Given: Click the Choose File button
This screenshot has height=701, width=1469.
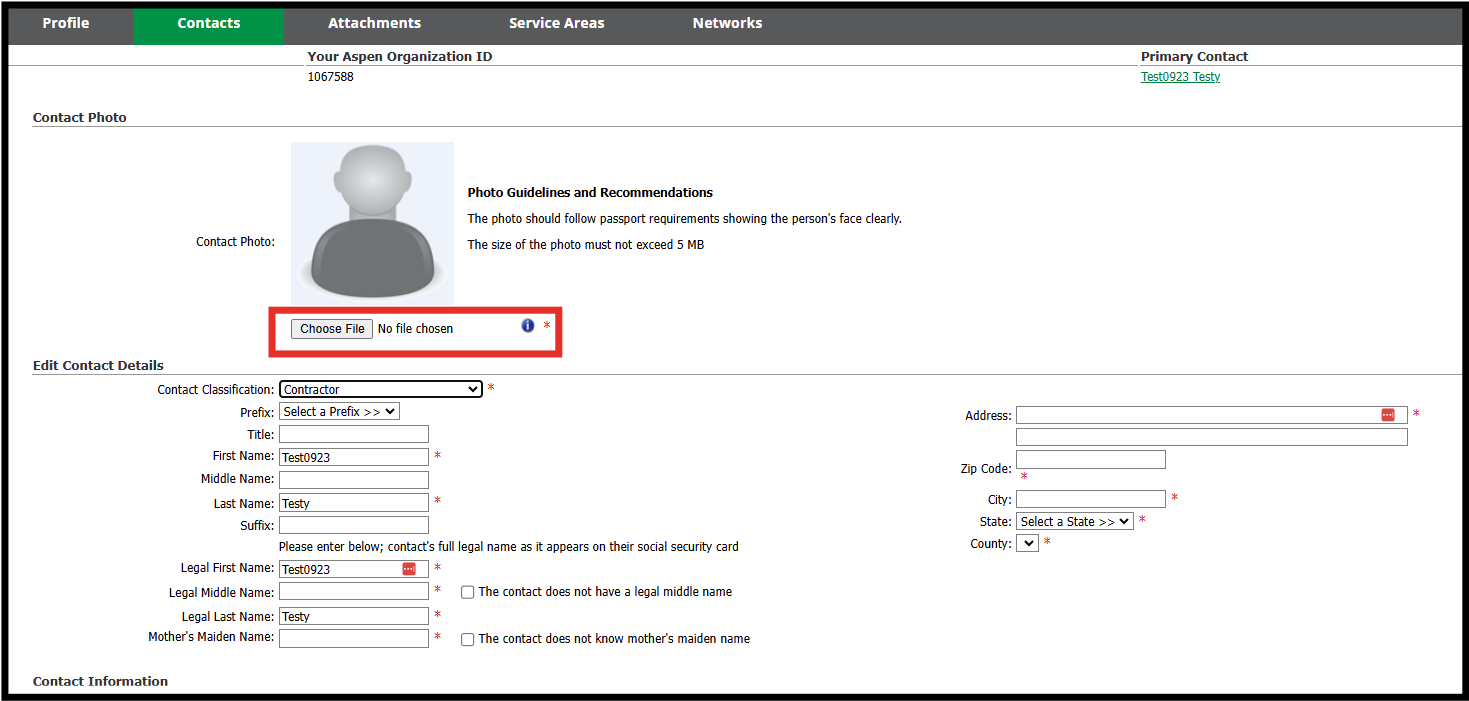Looking at the screenshot, I should [332, 329].
